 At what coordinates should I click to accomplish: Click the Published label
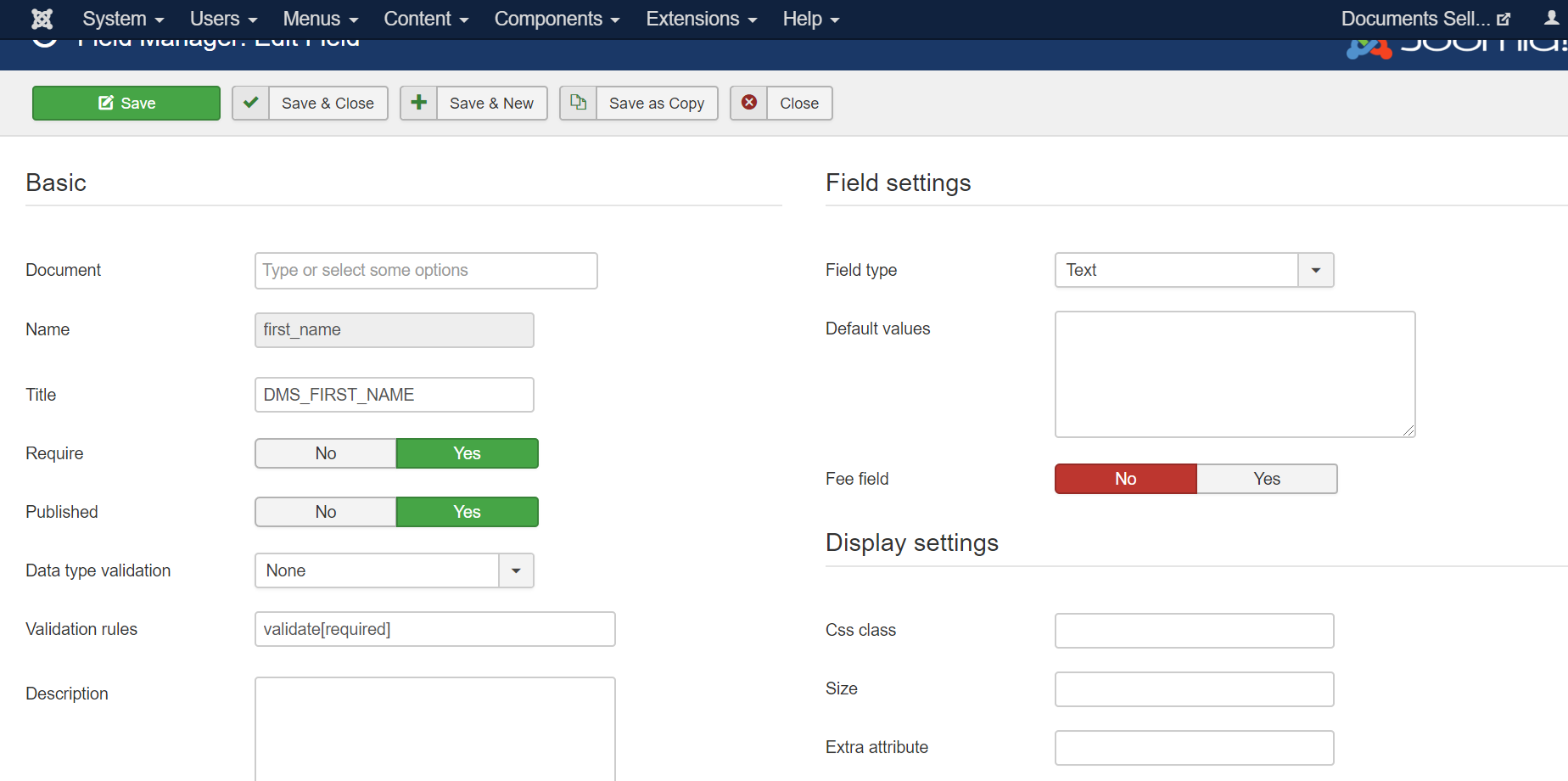[62, 512]
